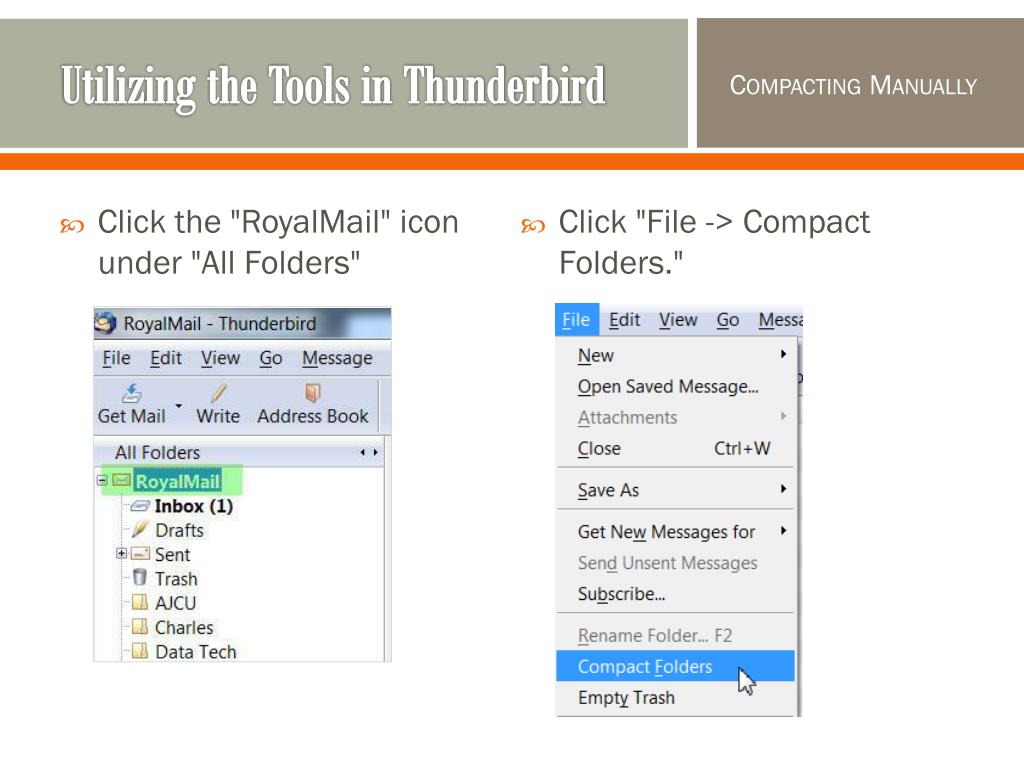
Task: Choose Close Ctrl+W menu item
Action: pyautogui.click(x=675, y=449)
